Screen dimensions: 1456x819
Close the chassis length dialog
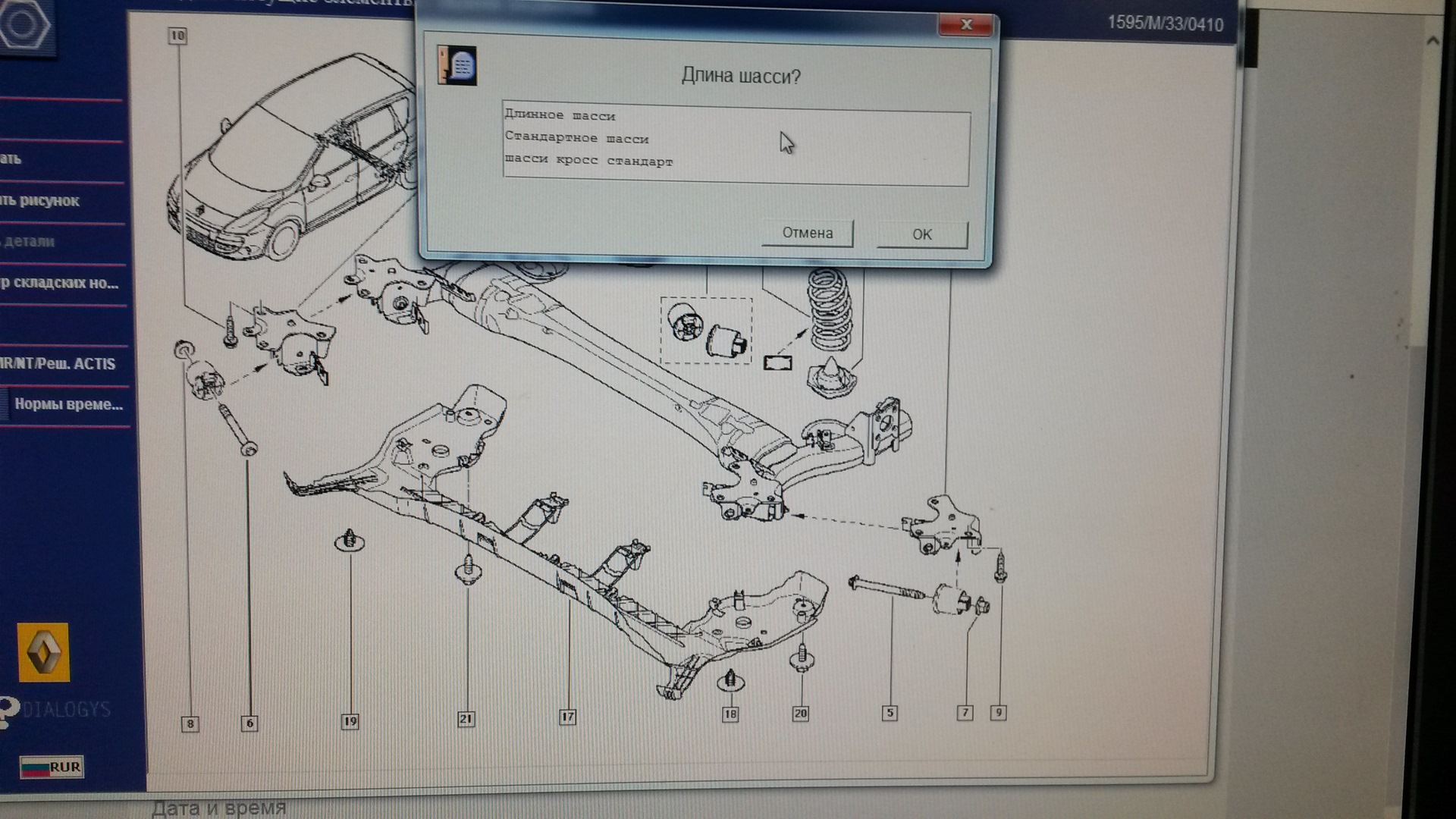click(x=966, y=25)
